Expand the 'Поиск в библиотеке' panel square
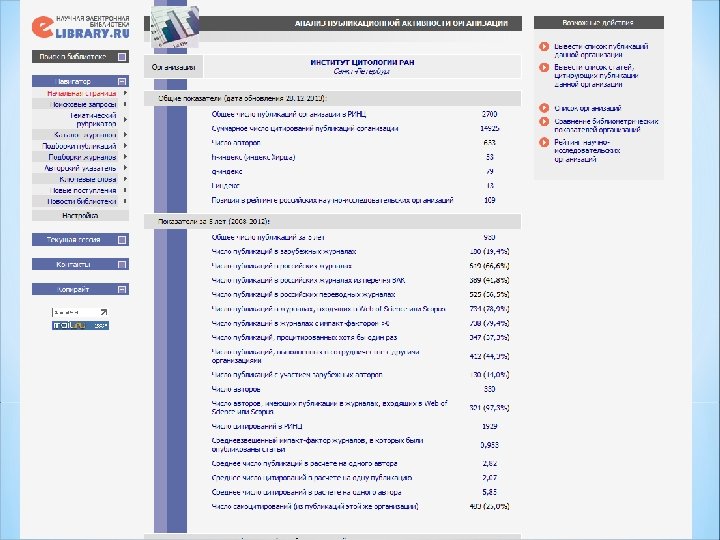Image resolution: width=720 pixels, height=540 pixels. coord(122,57)
